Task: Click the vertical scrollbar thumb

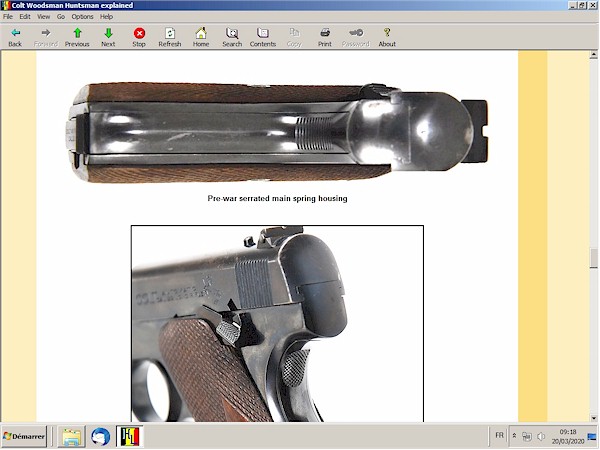Action: coord(593,258)
